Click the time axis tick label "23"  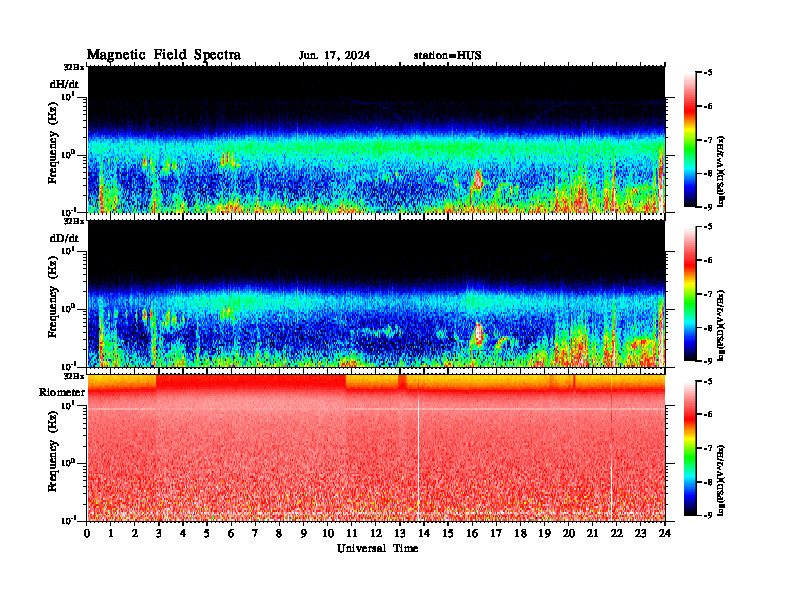[640, 533]
